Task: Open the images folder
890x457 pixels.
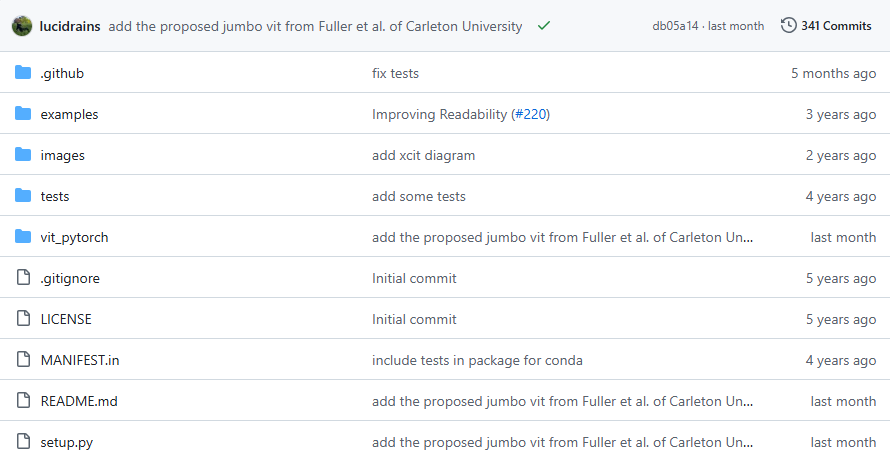Action: pyautogui.click(x=62, y=155)
